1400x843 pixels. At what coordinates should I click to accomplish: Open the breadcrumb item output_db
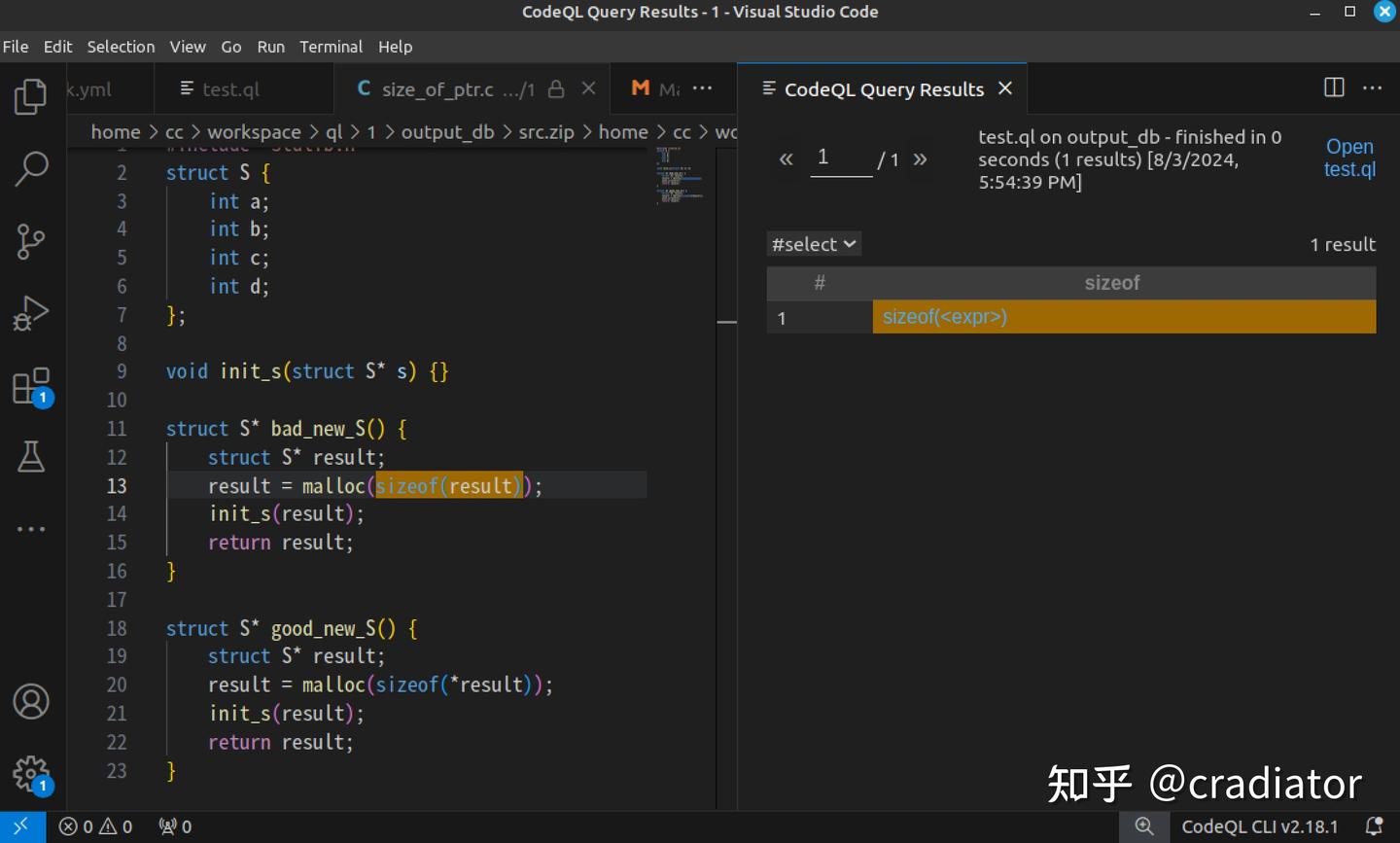tap(448, 131)
